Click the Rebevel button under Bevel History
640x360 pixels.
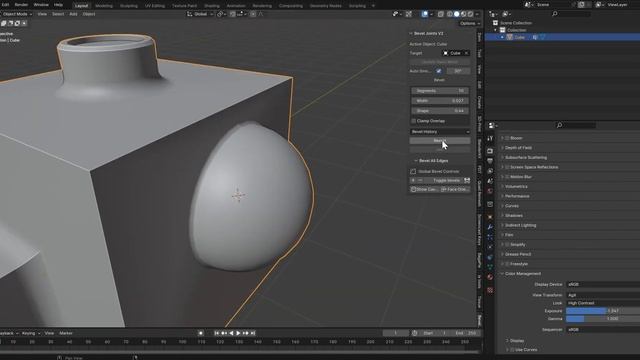tap(440, 141)
